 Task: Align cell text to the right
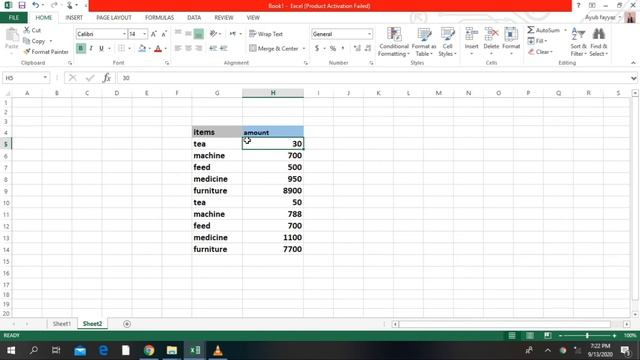tap(199, 48)
